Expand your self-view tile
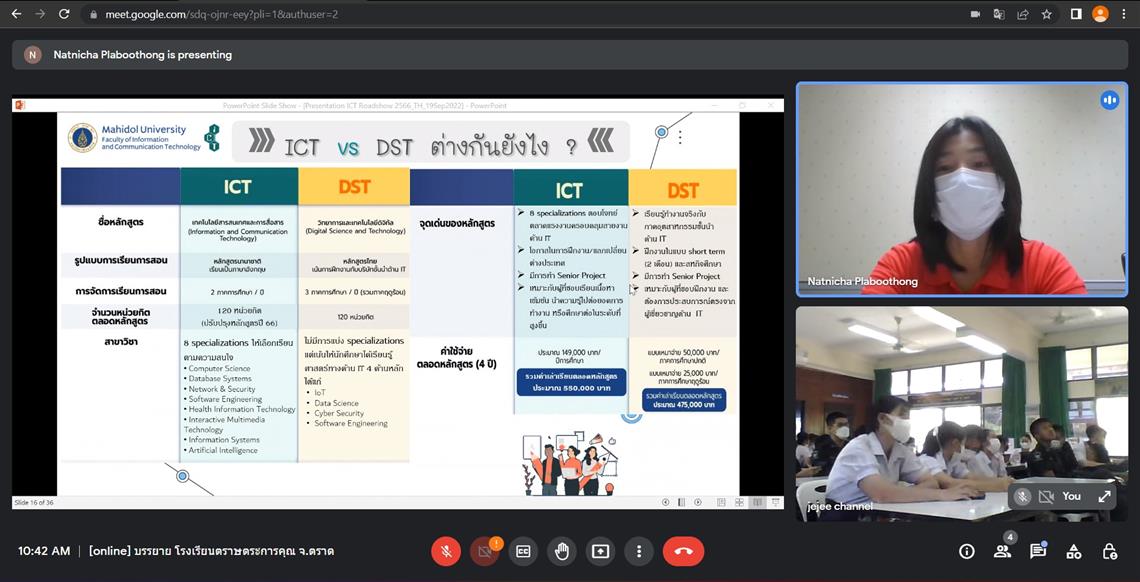 point(1104,496)
